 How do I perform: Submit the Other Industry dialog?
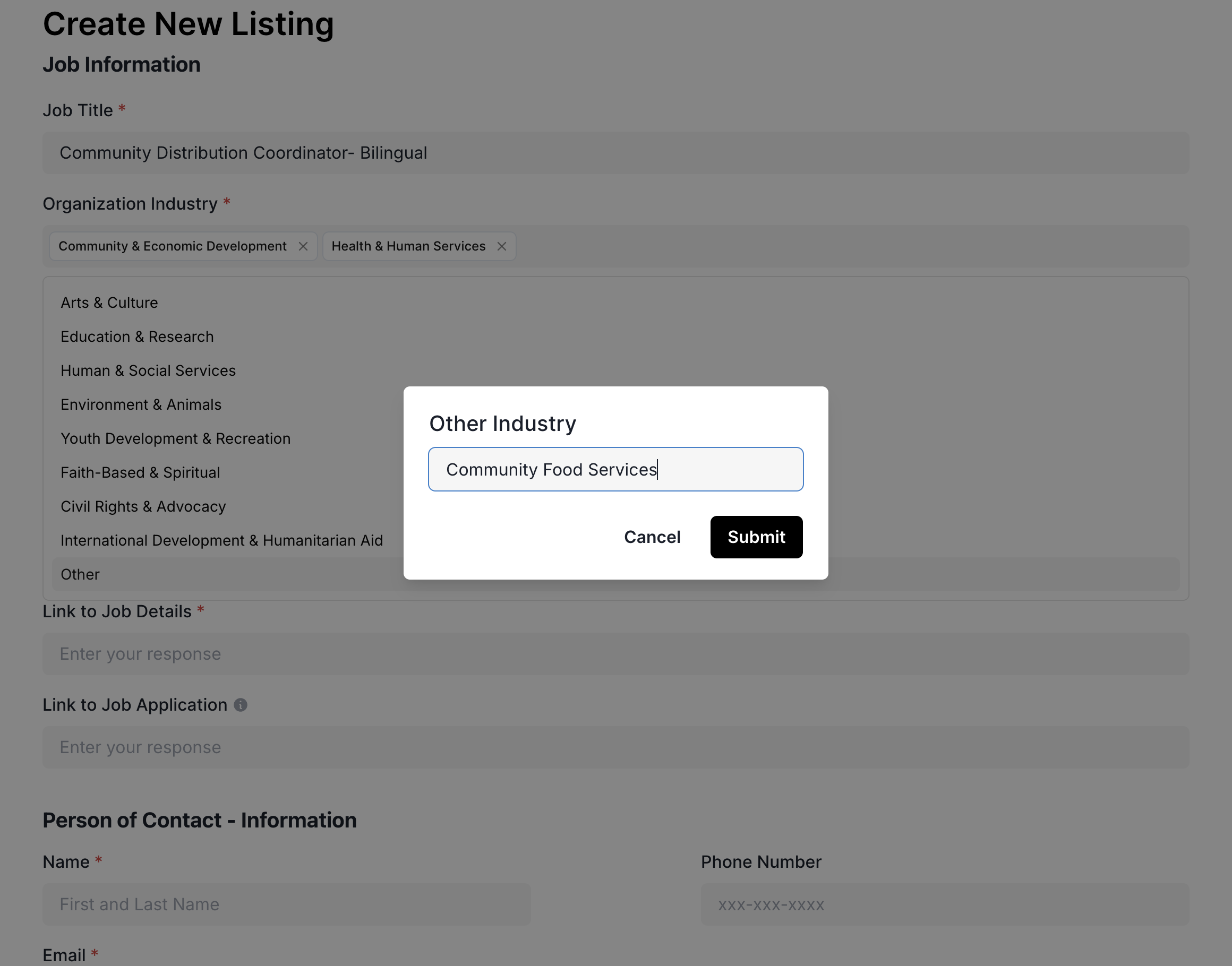tap(756, 537)
